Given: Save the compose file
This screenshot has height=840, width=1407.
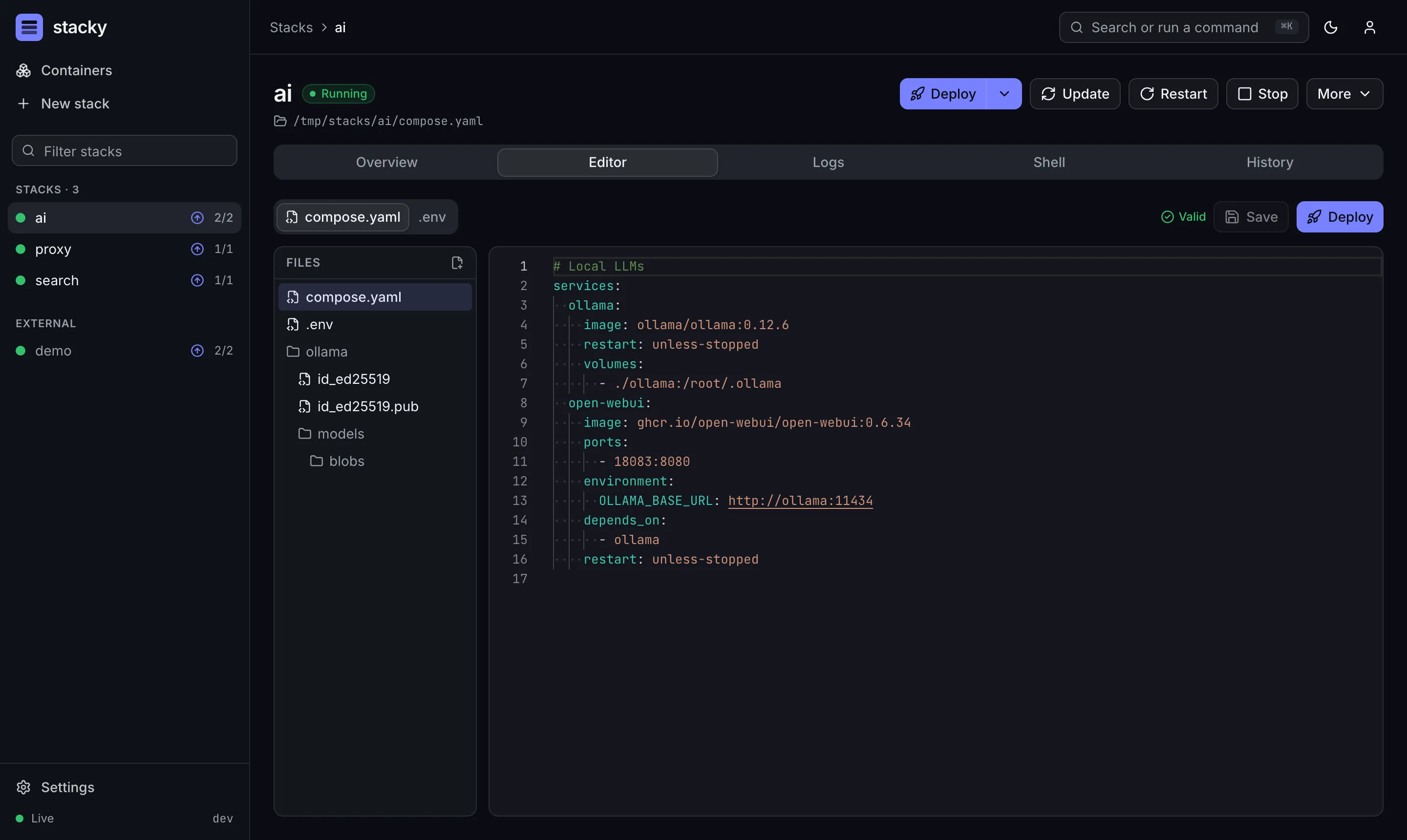Looking at the screenshot, I should pyautogui.click(x=1251, y=217).
